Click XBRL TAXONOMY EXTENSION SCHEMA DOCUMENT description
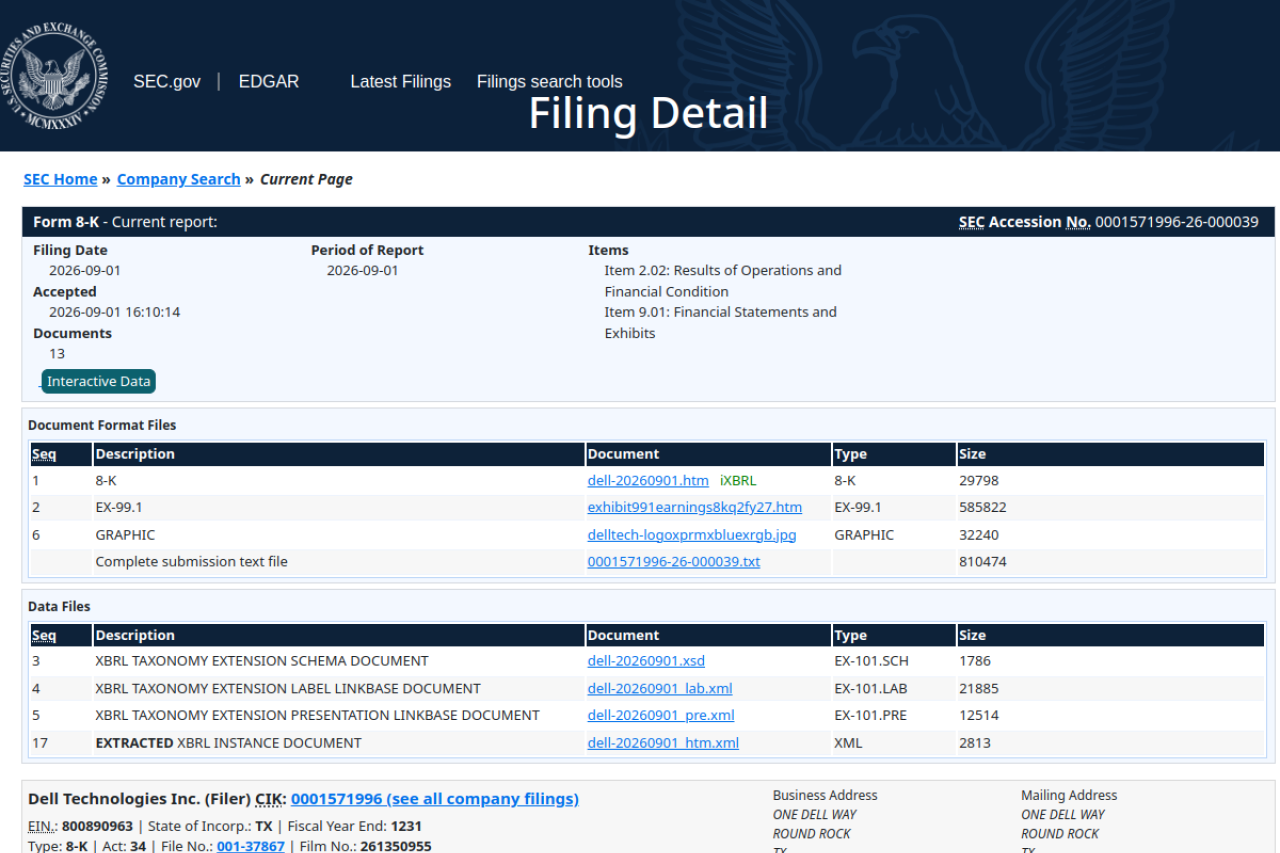 [x=262, y=661]
